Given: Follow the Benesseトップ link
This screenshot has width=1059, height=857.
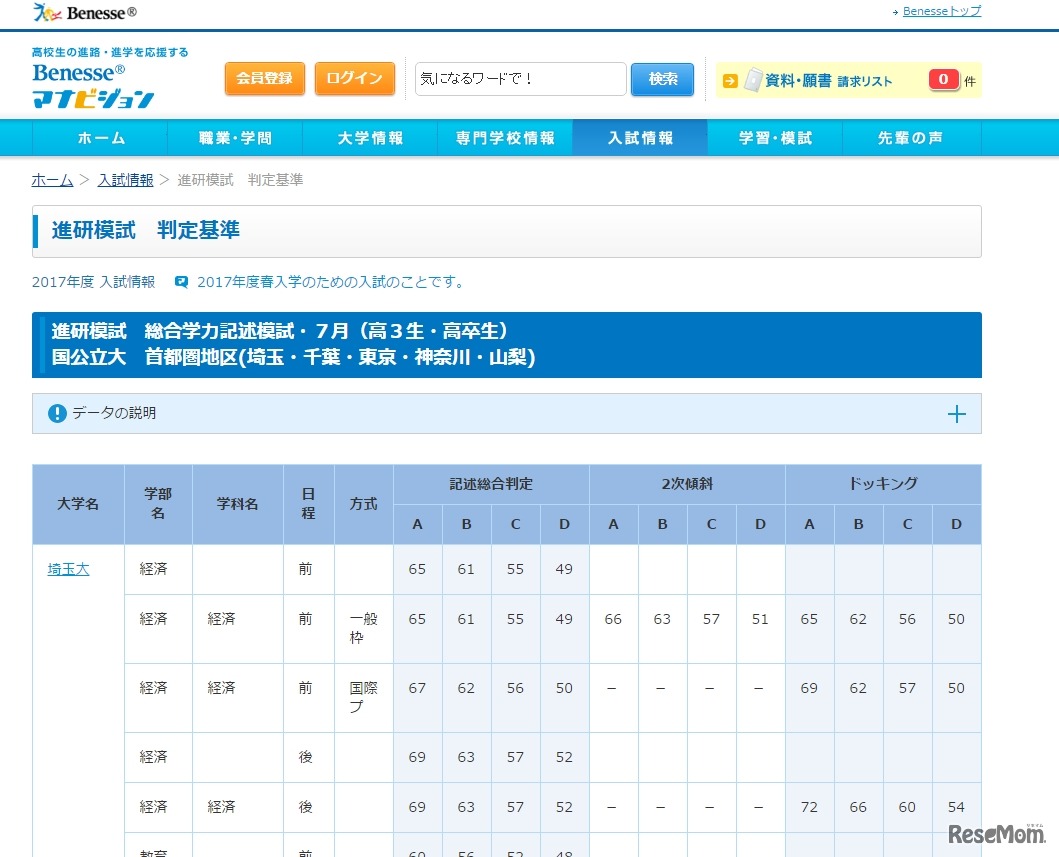Looking at the screenshot, I should coord(941,11).
